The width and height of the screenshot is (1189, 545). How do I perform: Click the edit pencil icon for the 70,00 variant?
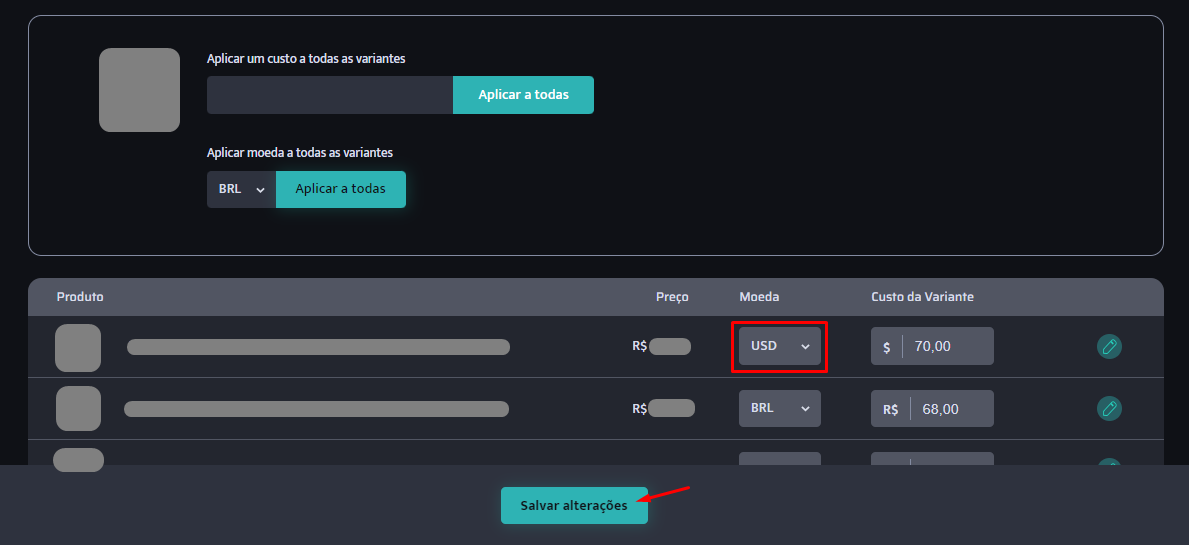[x=1109, y=346]
